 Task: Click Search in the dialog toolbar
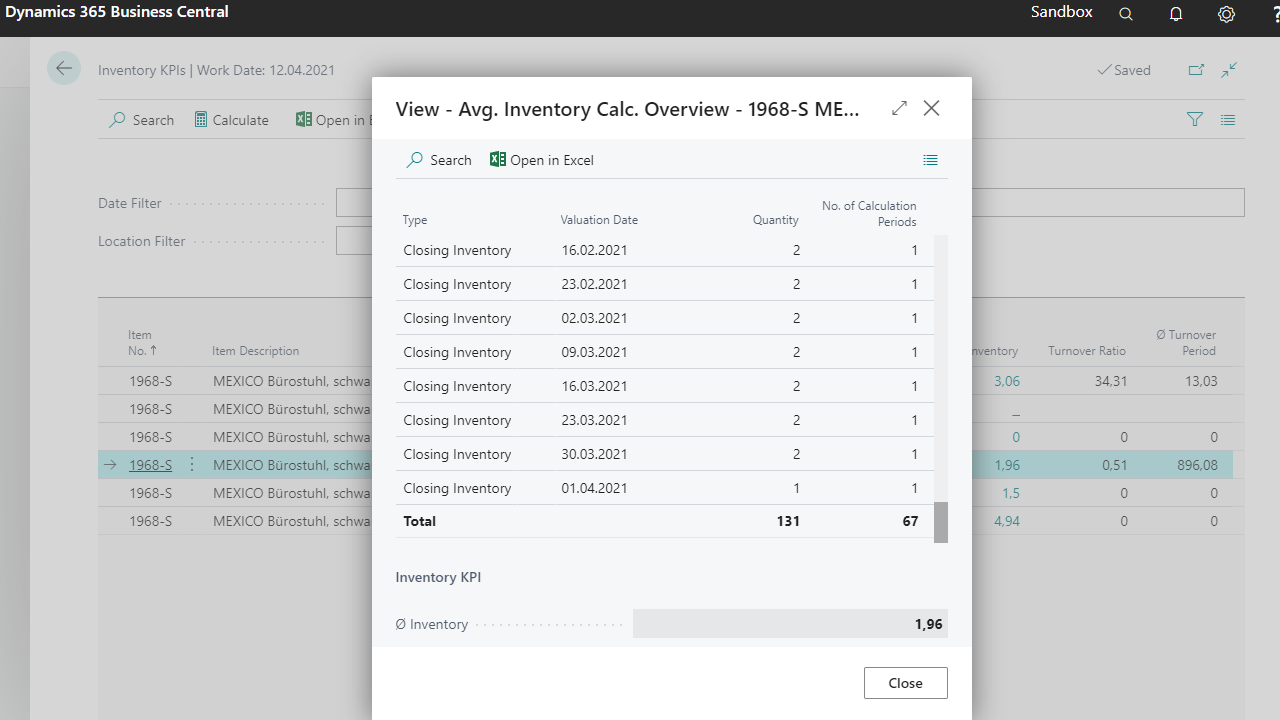pos(439,160)
